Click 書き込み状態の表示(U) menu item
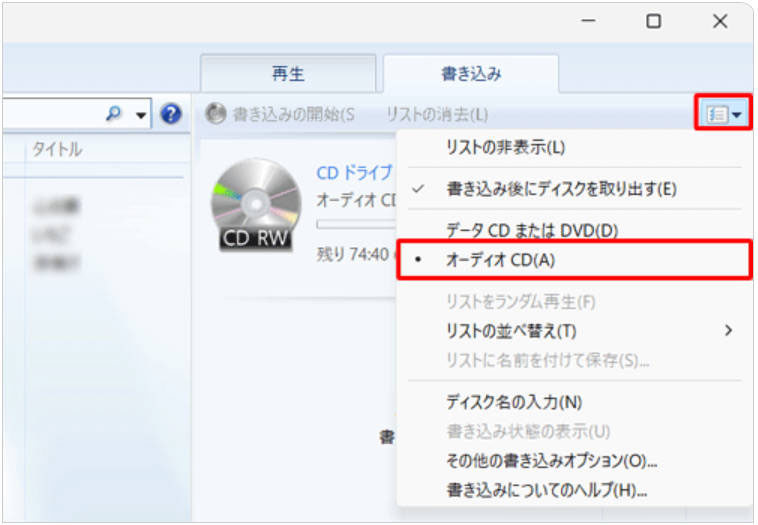Image resolution: width=758 pixels, height=525 pixels. [x=574, y=431]
